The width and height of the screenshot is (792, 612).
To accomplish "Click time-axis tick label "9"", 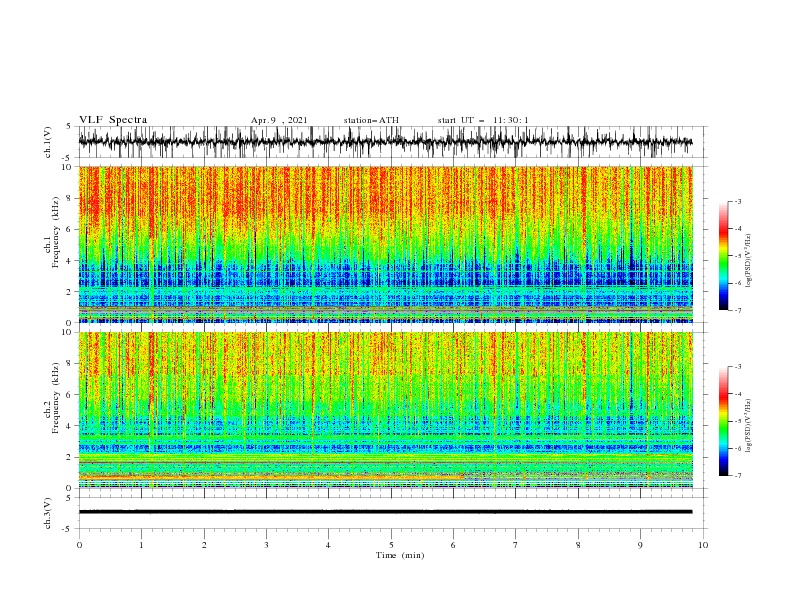I will [x=640, y=545].
